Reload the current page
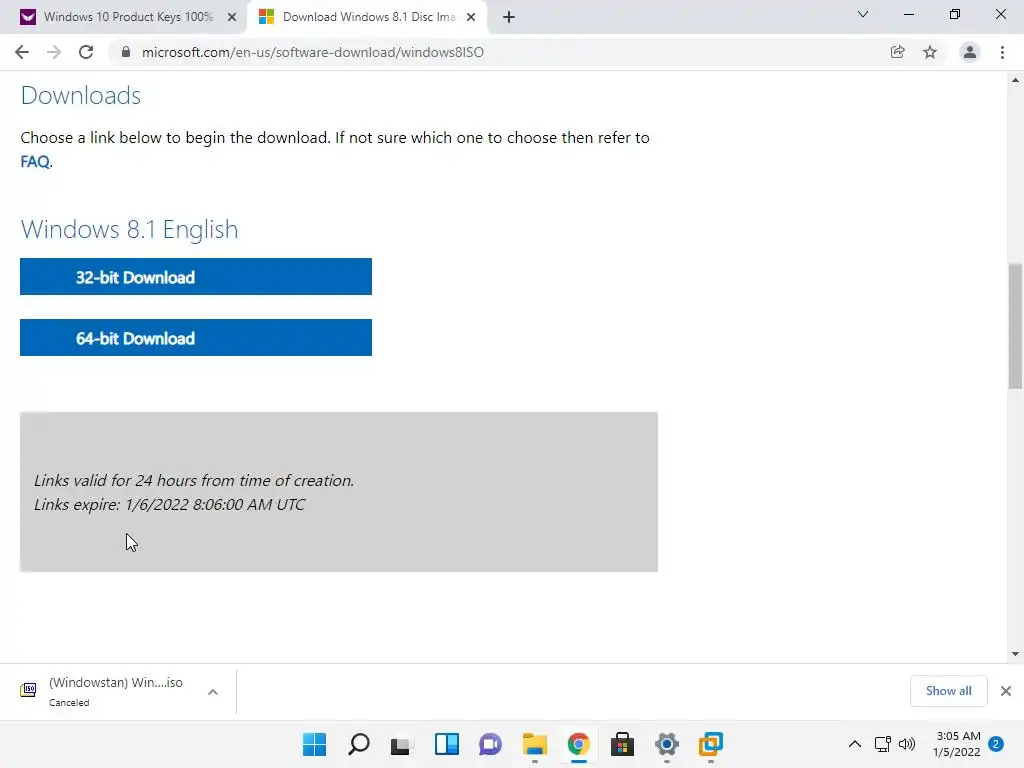This screenshot has width=1024, height=768. click(x=86, y=52)
